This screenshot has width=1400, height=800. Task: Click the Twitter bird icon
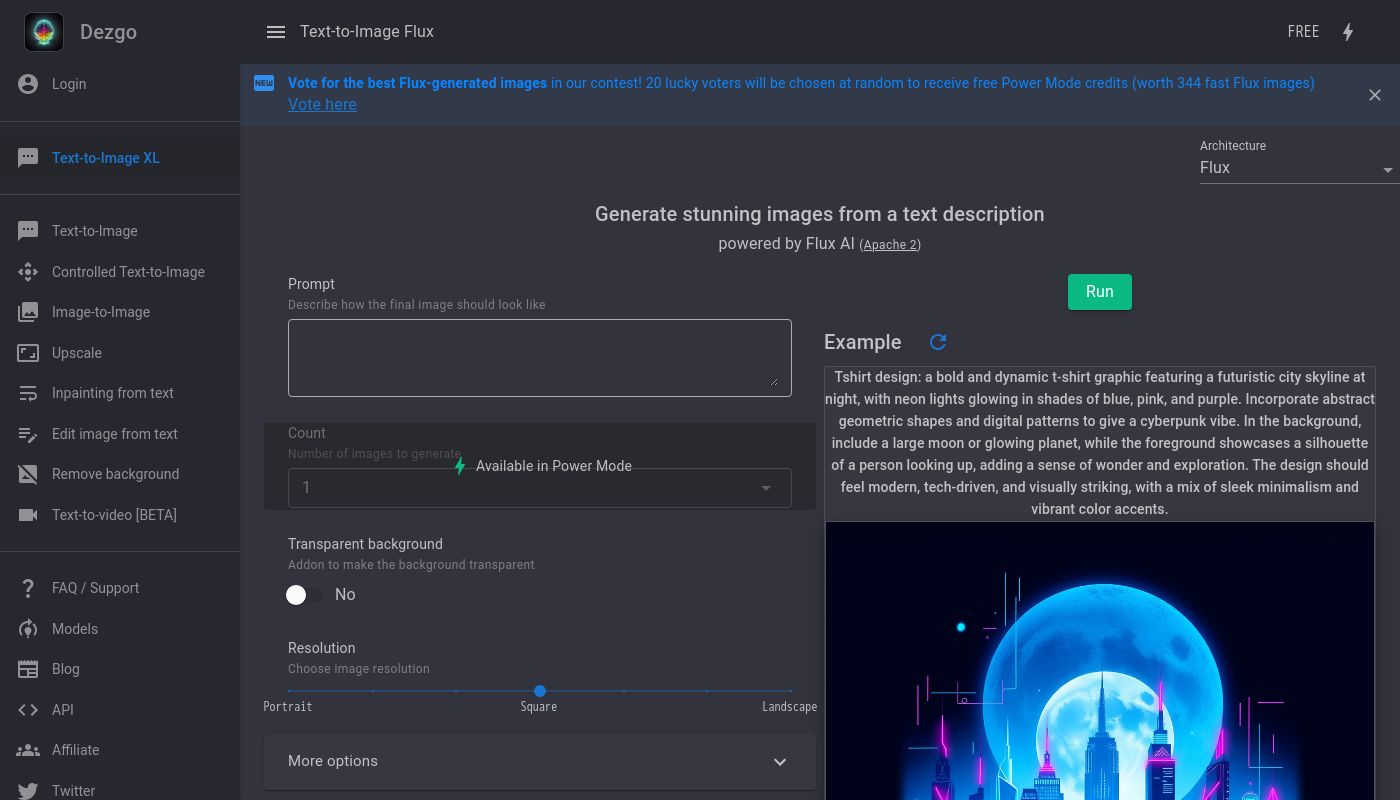click(x=28, y=791)
